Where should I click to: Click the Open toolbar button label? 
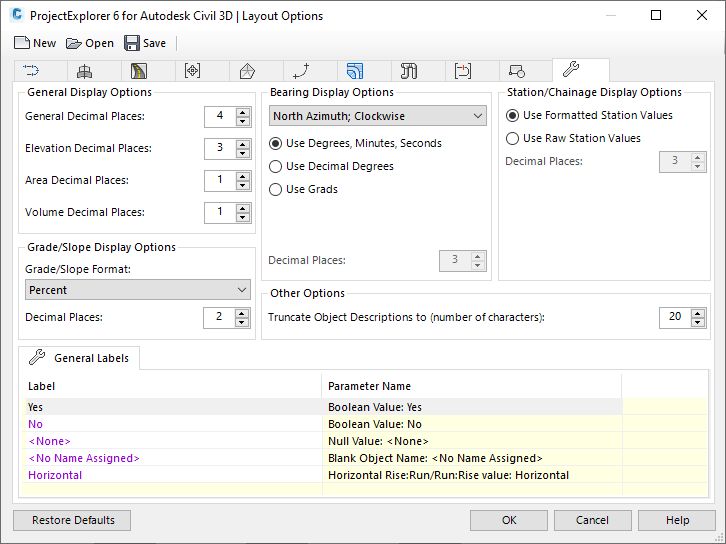point(100,44)
